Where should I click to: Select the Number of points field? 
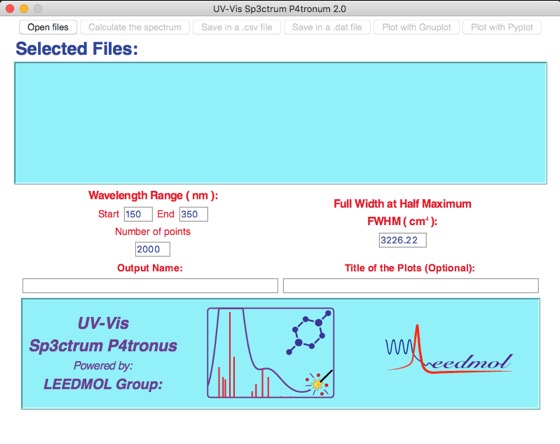[x=152, y=249]
